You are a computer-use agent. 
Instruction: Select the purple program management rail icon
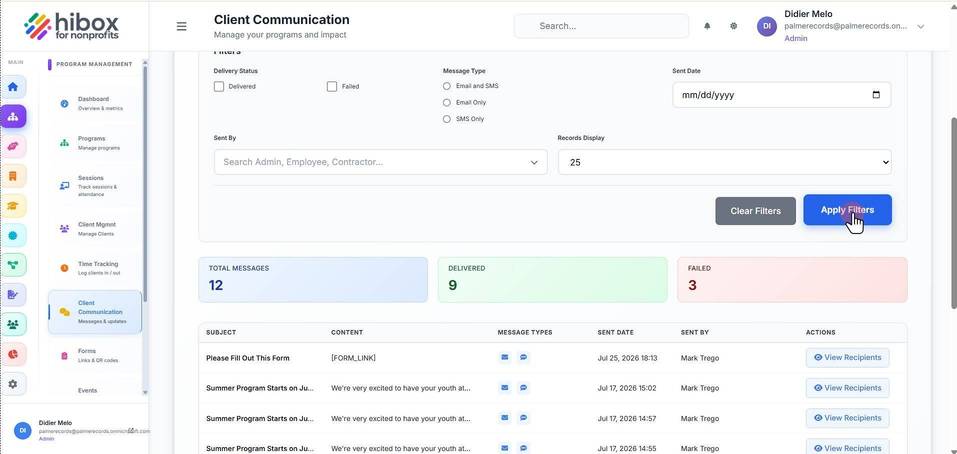(x=13, y=116)
